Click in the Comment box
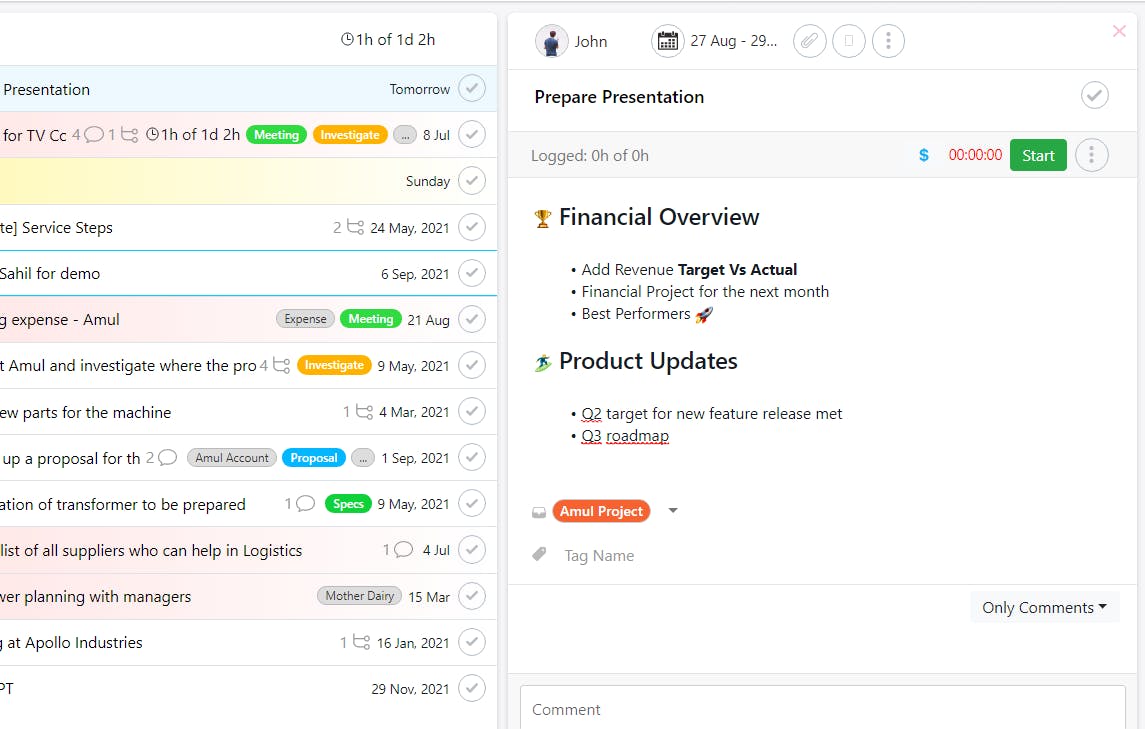This screenshot has width=1145, height=729. coord(822,709)
